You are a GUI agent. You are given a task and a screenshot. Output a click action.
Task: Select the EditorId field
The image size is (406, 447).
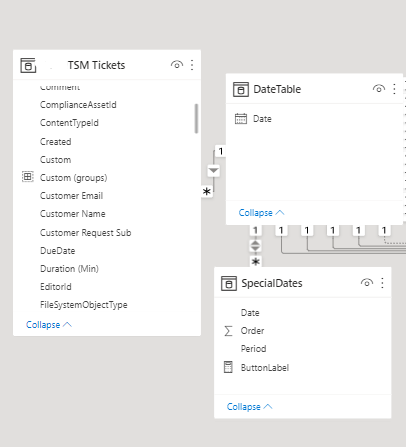(56, 287)
